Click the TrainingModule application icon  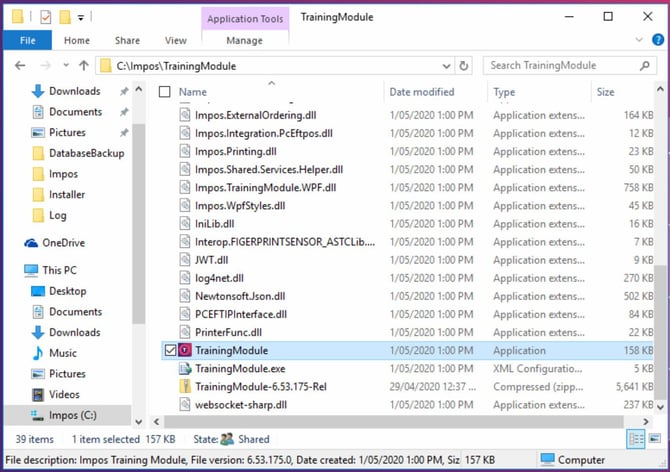(x=185, y=350)
